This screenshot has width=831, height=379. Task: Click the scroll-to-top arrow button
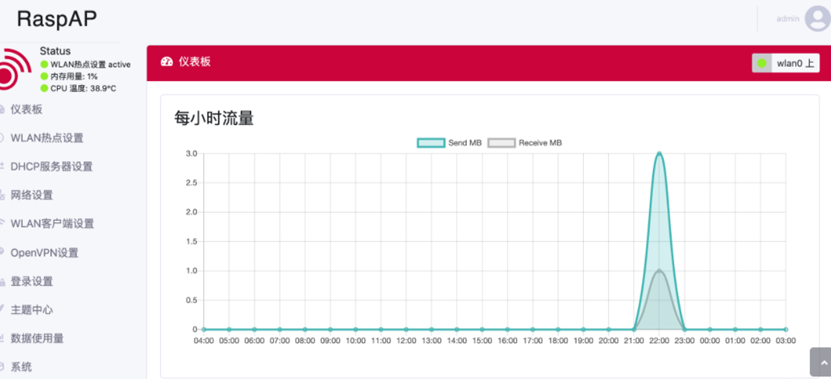[x=821, y=362]
